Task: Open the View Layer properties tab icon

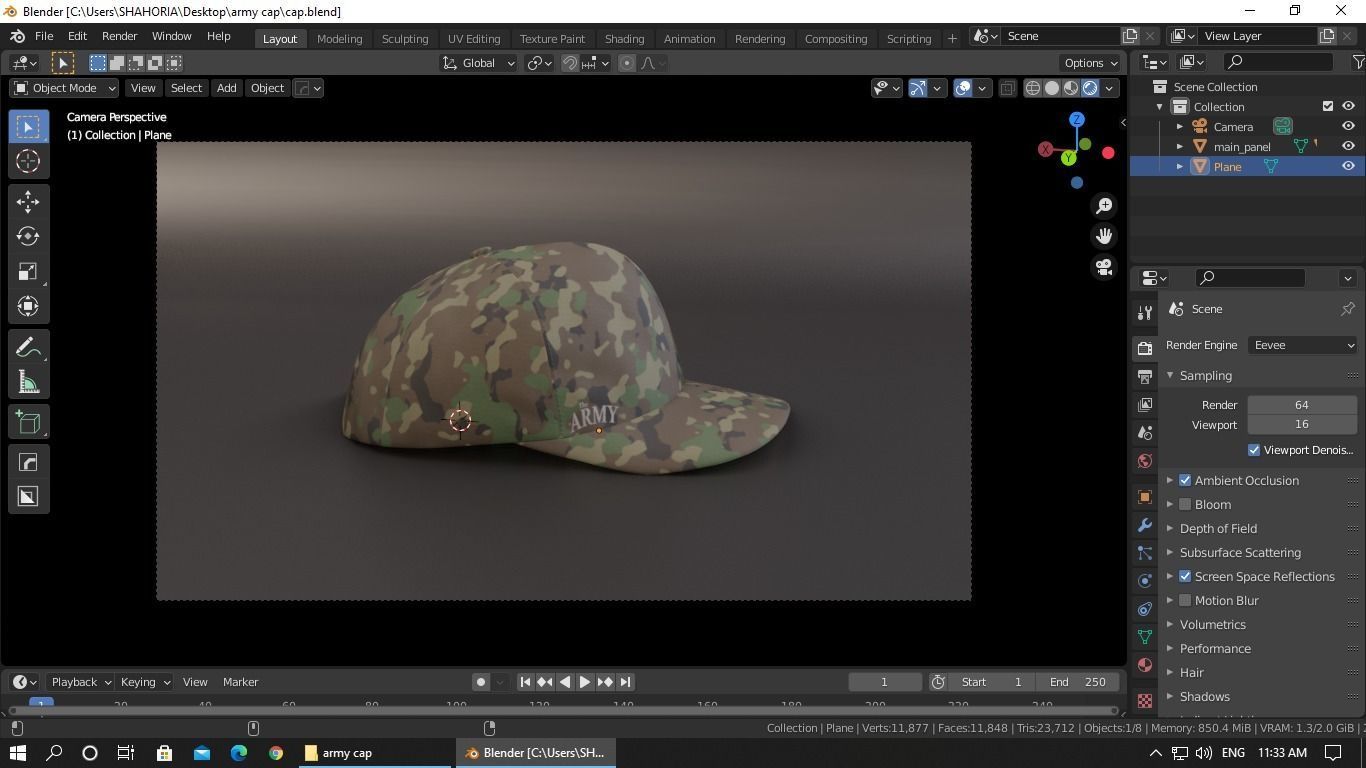Action: 1145,405
